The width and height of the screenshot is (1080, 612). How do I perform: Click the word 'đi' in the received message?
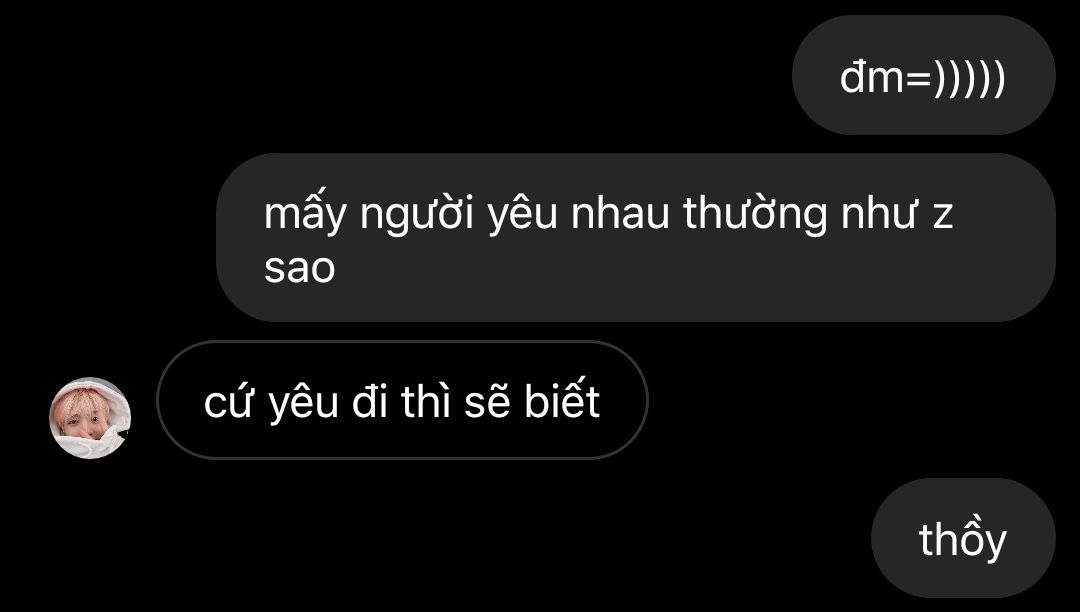pyautogui.click(x=369, y=401)
